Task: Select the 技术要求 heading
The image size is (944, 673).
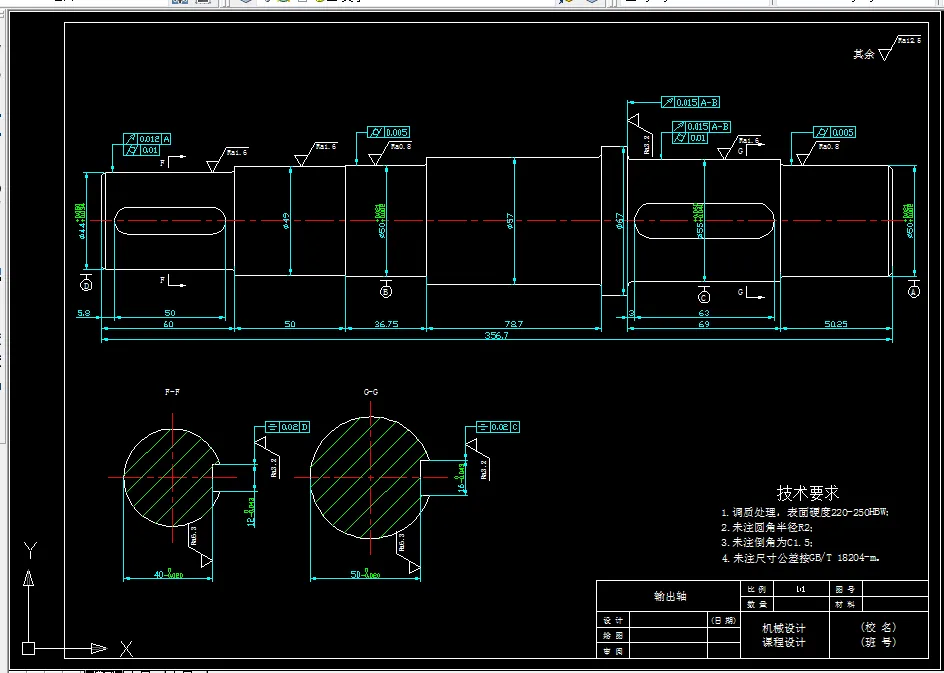Action: (x=809, y=493)
